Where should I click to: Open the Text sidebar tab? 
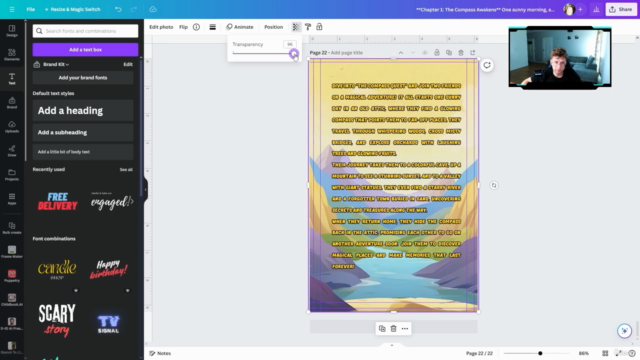coord(12,79)
